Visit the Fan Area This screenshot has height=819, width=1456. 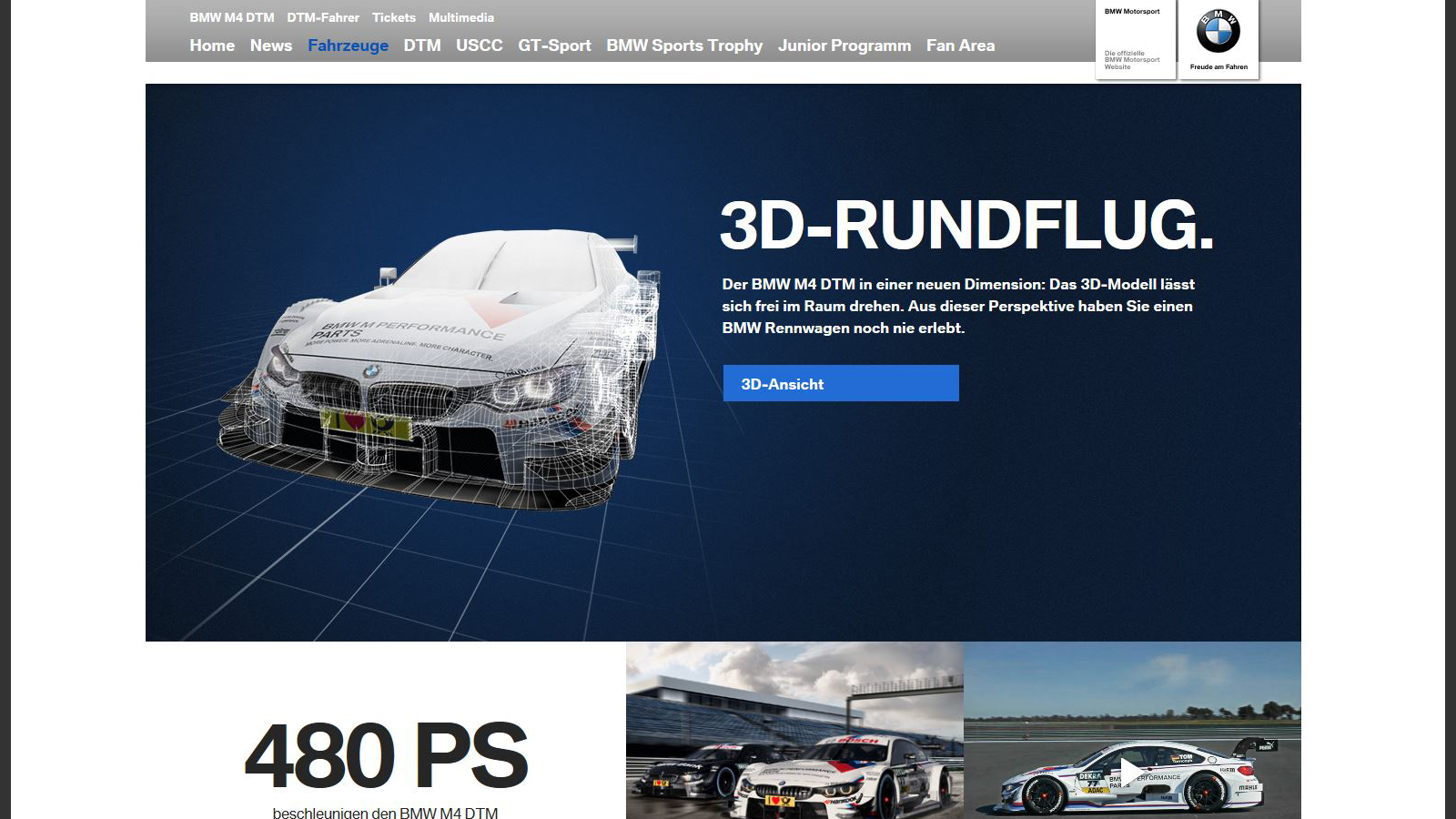[x=960, y=45]
